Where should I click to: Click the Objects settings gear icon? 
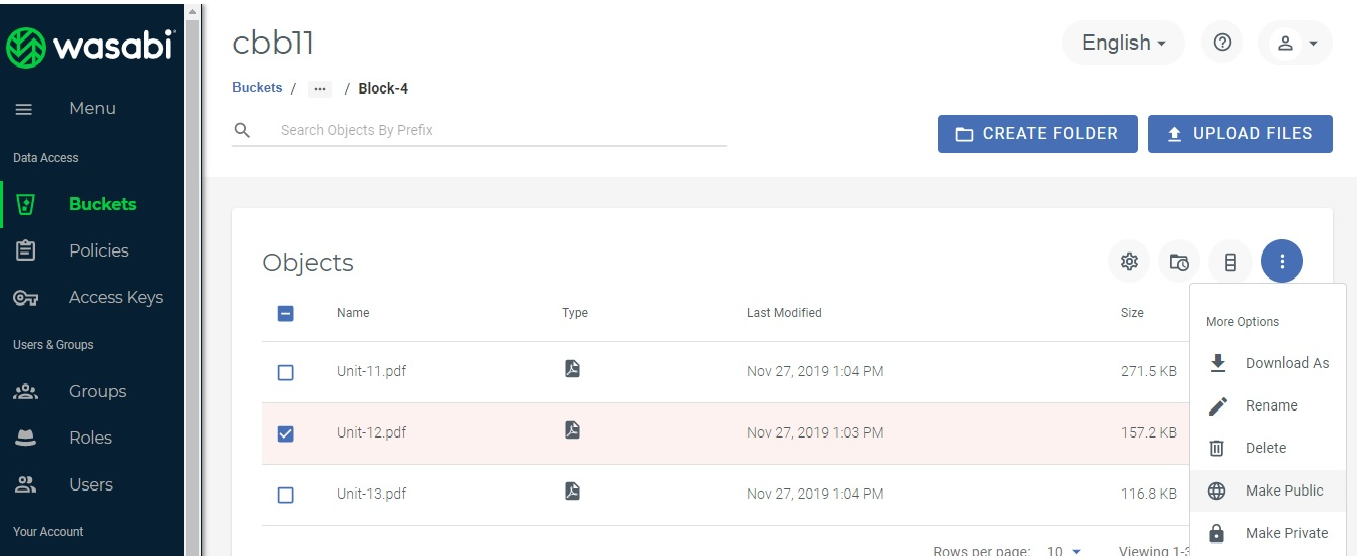coord(1129,262)
